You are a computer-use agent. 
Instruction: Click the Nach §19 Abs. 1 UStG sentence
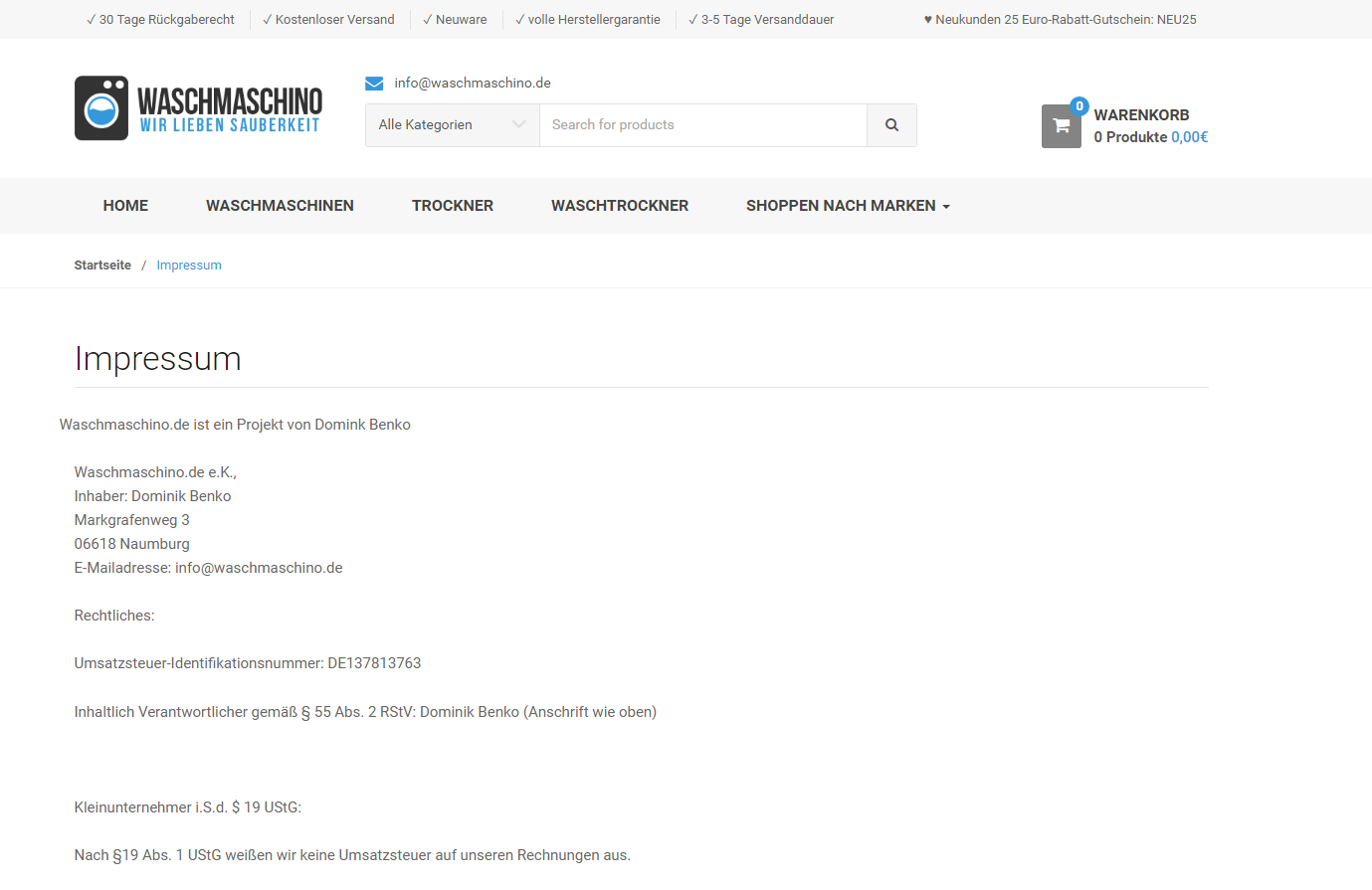tap(352, 855)
